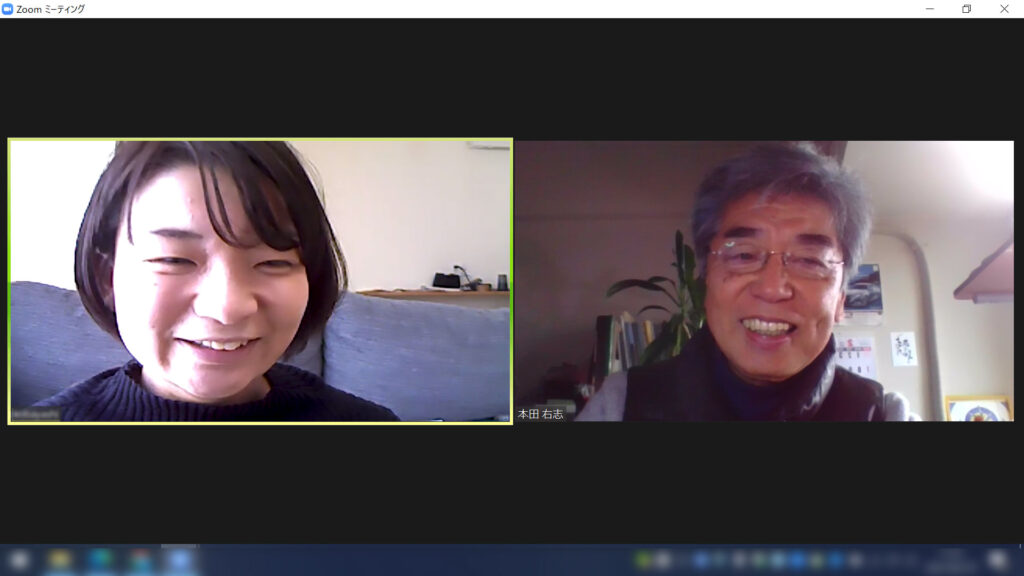
Task: Click the Zoom ミーティング window title text
Action: pos(51,9)
